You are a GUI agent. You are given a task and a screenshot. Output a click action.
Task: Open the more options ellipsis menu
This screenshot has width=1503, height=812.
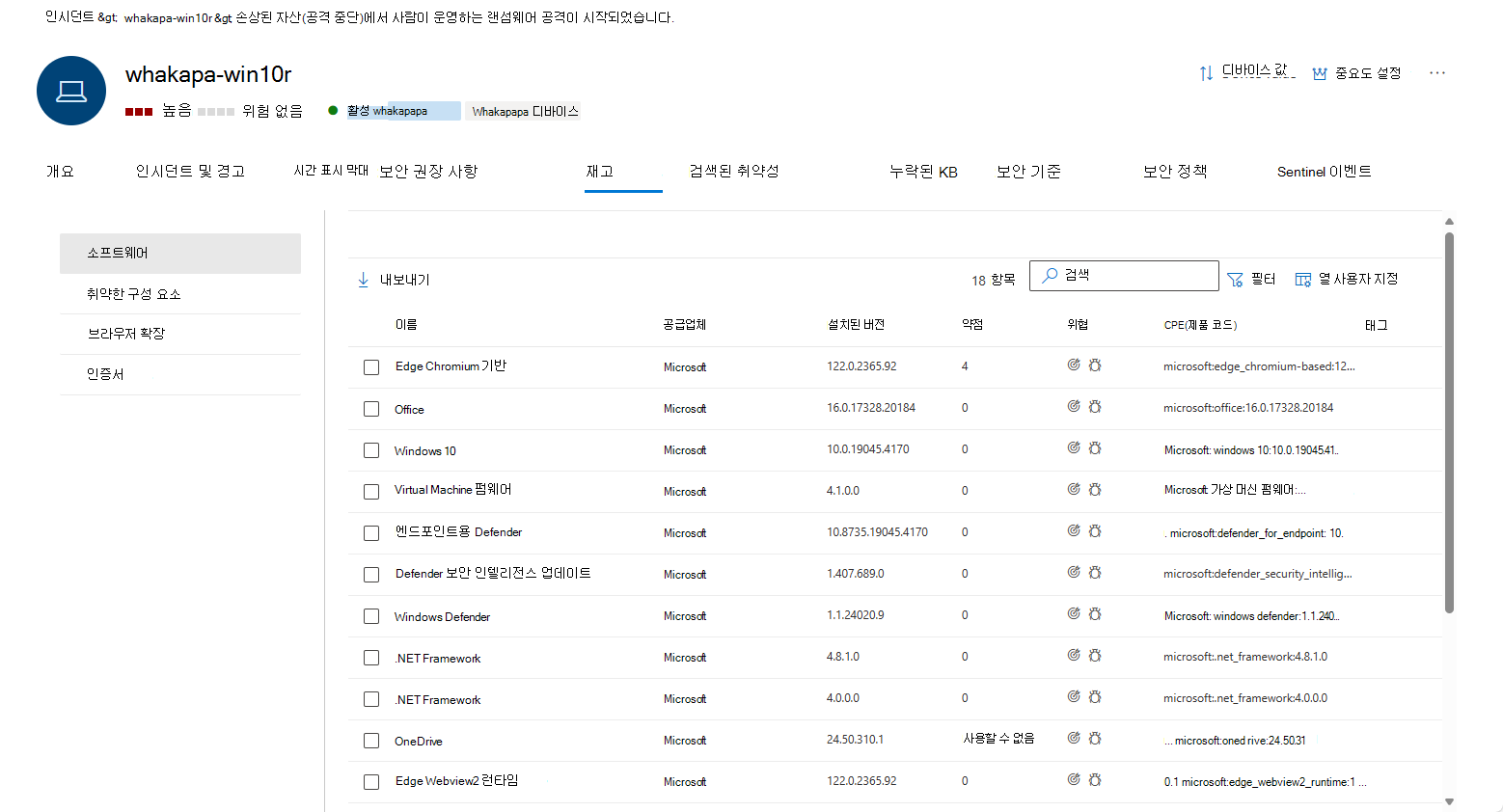(x=1437, y=73)
